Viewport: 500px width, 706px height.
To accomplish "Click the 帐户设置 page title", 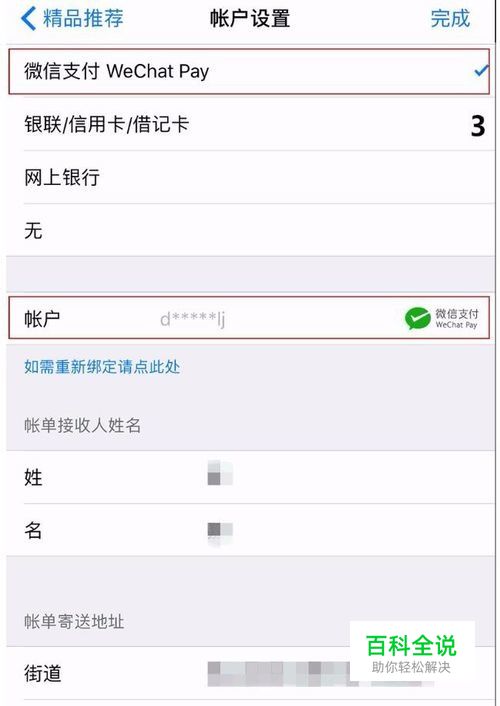I will pos(250,18).
